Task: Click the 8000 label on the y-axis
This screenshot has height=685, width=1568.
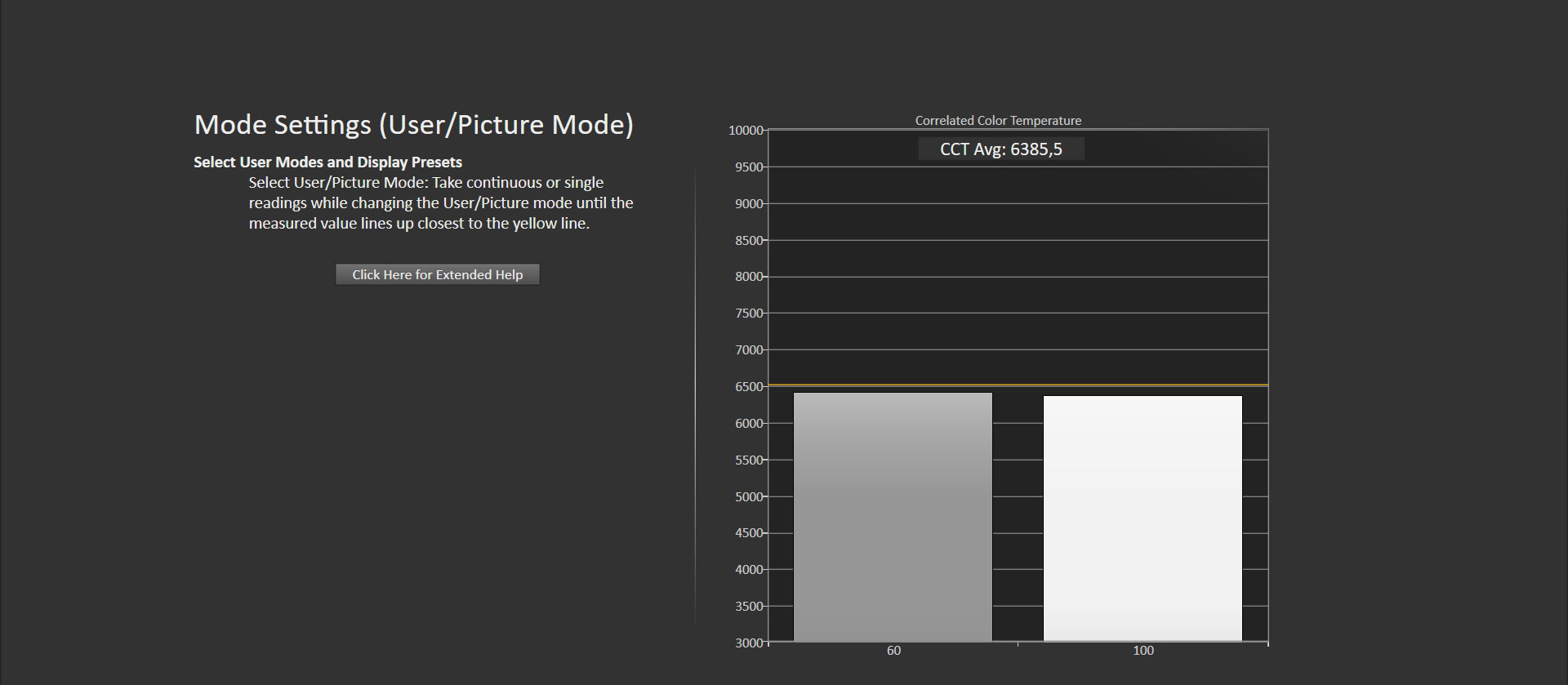Action: [749, 277]
